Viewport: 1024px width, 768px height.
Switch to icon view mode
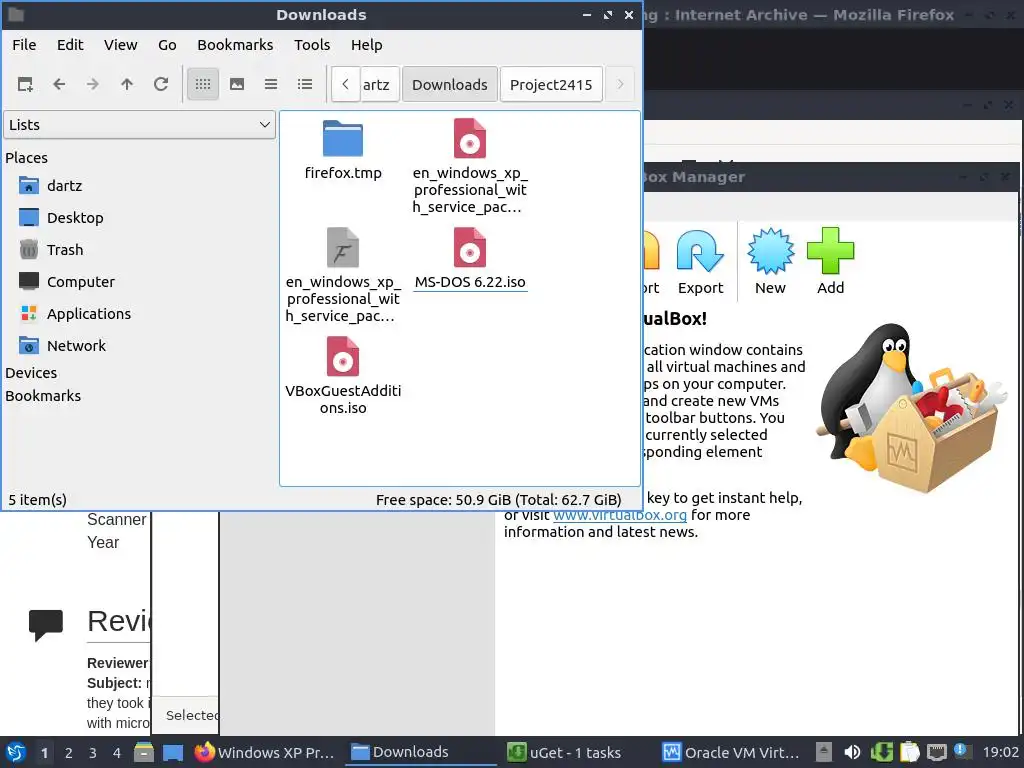click(203, 84)
